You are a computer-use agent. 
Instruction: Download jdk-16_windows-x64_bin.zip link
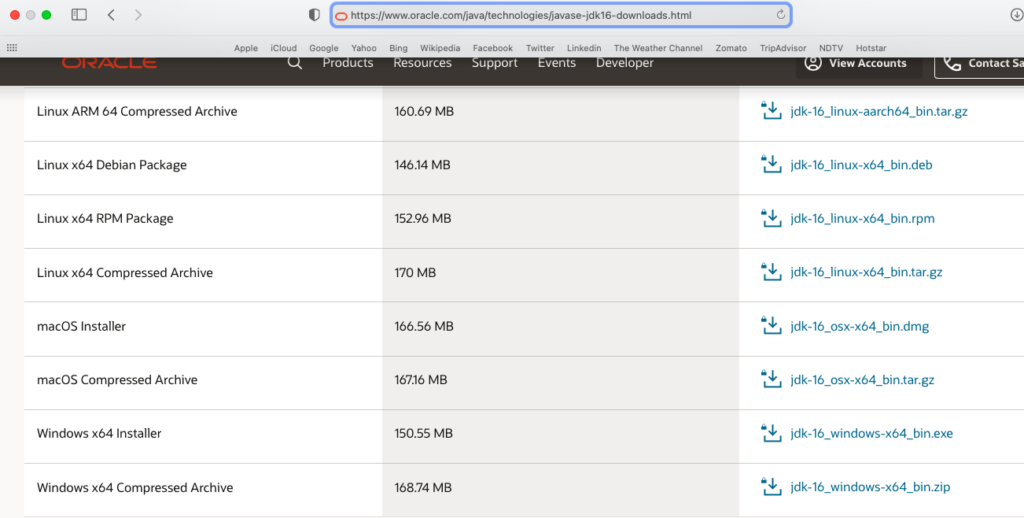pos(870,487)
